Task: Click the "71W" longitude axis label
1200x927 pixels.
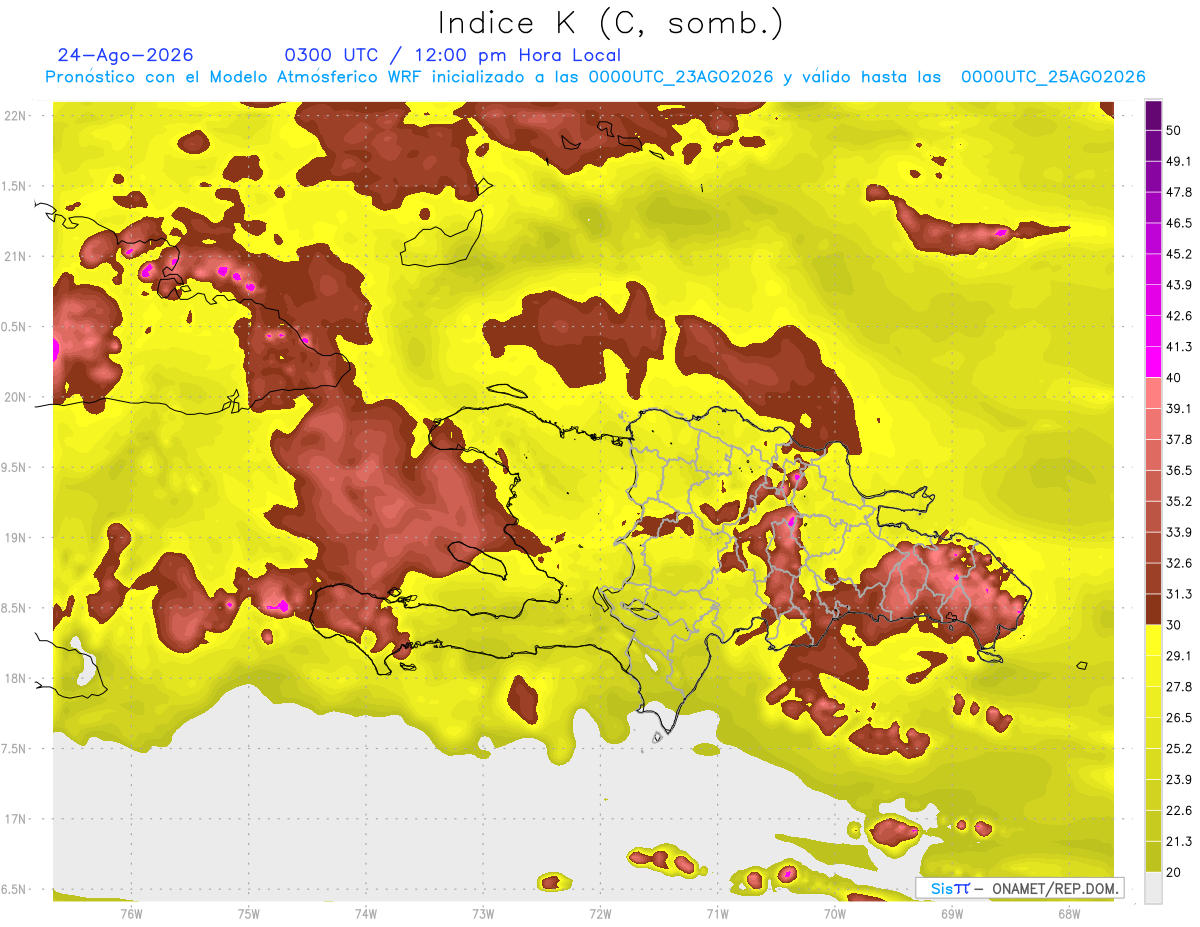Action: tap(717, 913)
